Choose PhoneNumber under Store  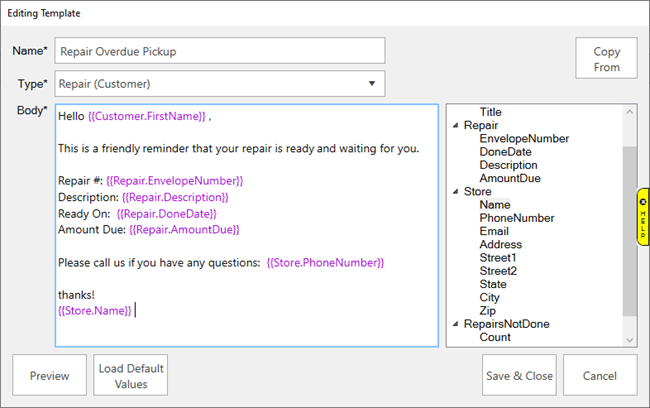517,218
